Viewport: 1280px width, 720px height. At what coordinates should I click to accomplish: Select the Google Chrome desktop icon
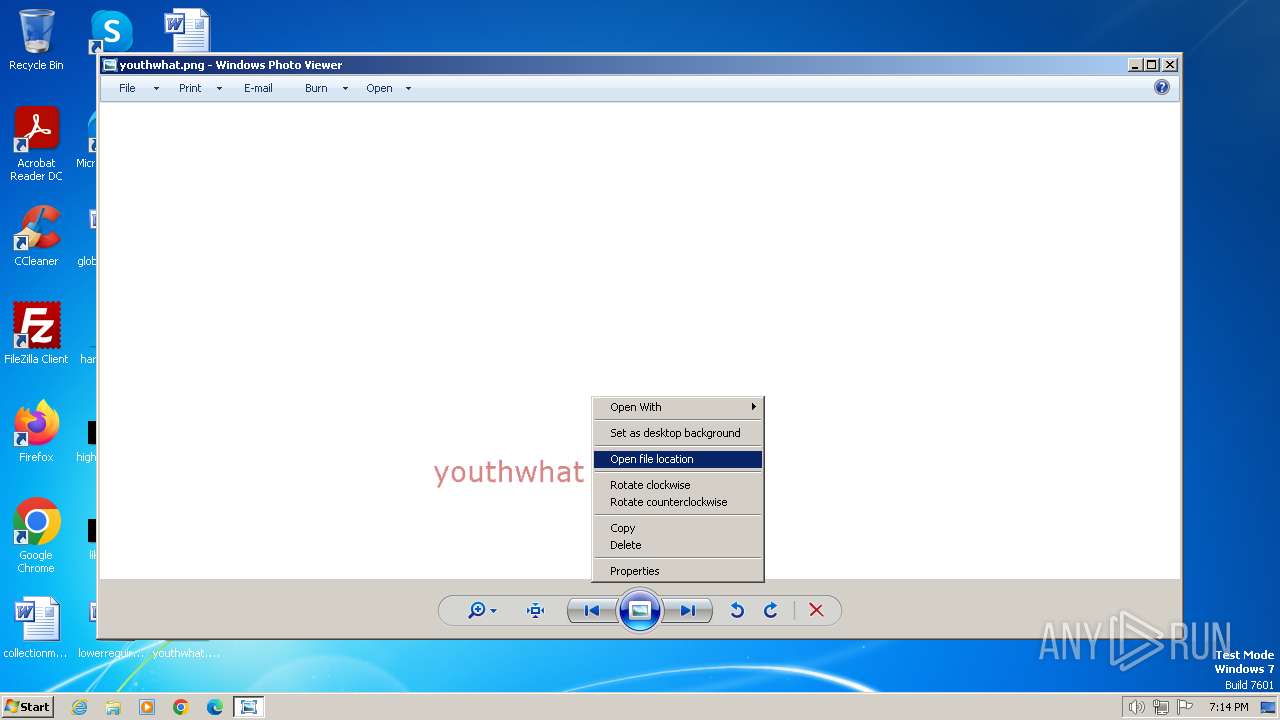(36, 536)
